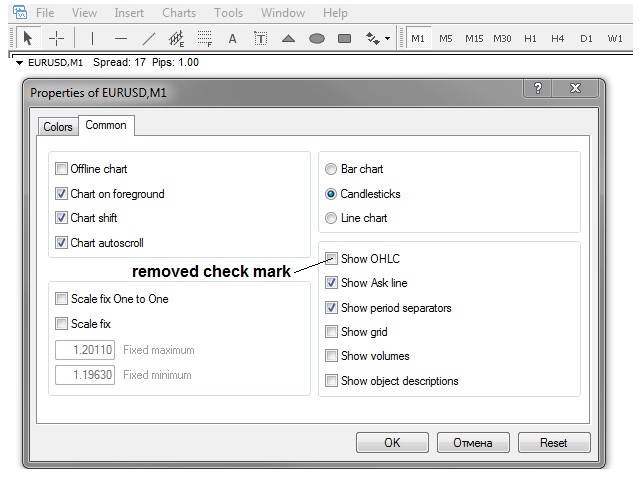640x480 pixels.
Task: Click the Reset button
Action: (x=553, y=442)
